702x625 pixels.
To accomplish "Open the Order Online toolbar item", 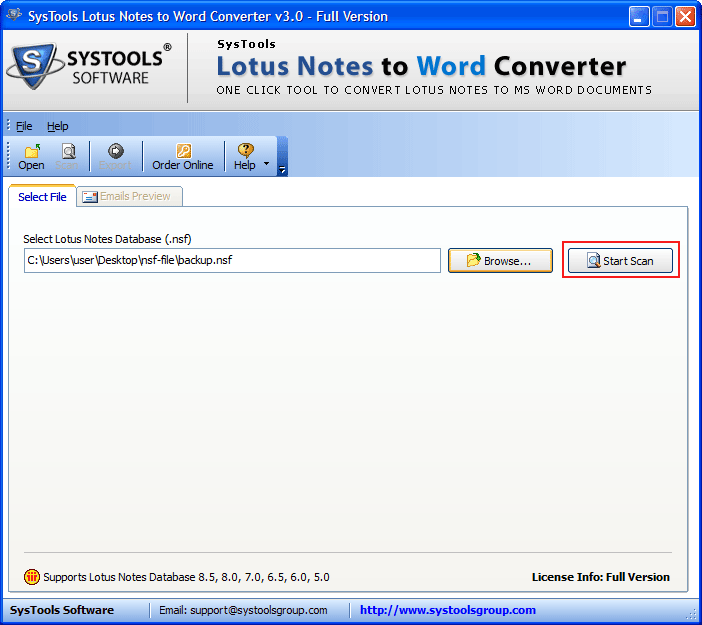I will pos(183,157).
